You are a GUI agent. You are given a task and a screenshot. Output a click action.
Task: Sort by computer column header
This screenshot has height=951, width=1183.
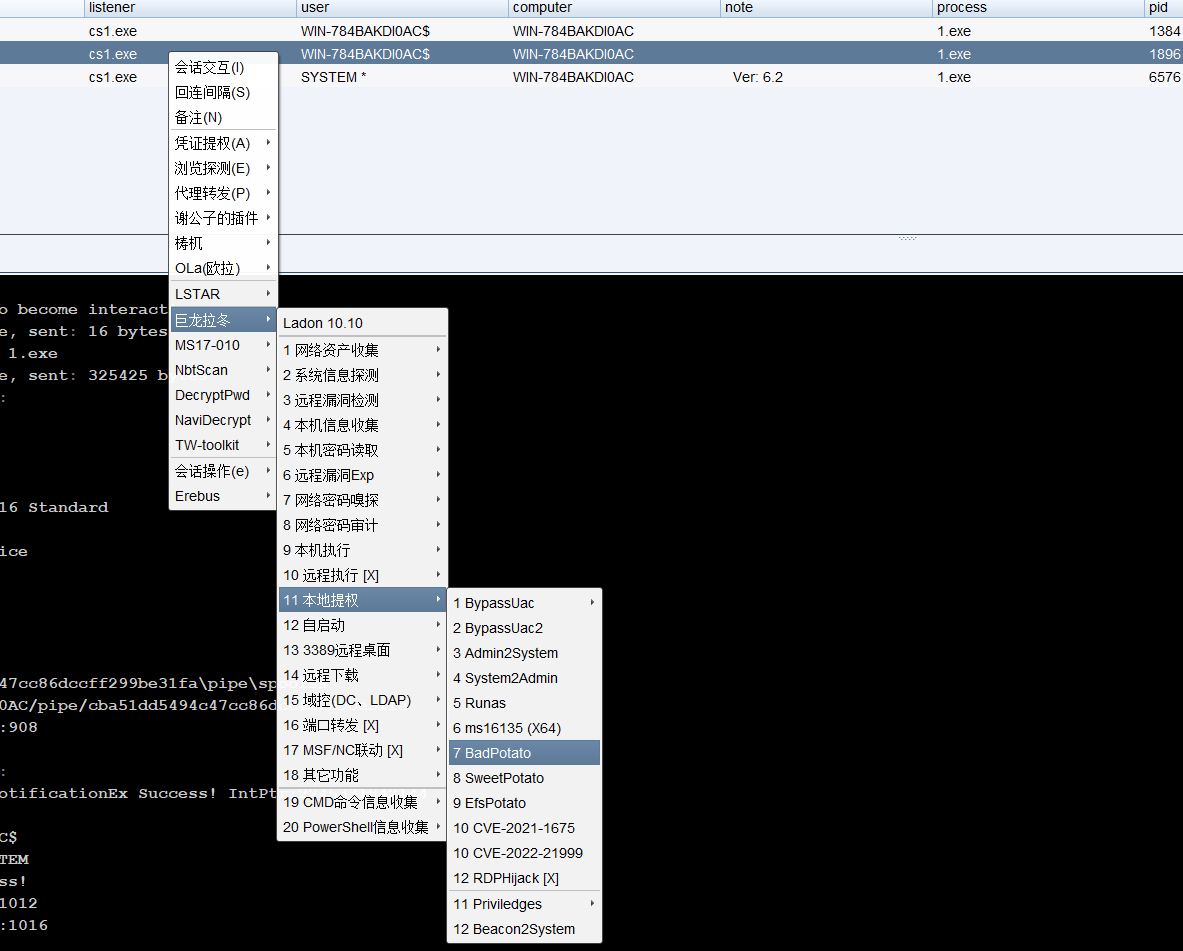click(x=614, y=8)
